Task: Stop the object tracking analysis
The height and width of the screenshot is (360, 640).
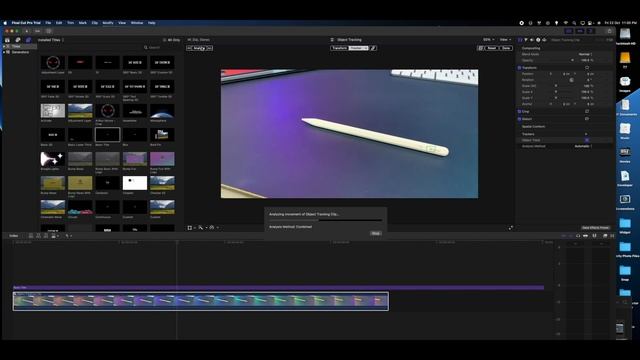Action: [376, 233]
